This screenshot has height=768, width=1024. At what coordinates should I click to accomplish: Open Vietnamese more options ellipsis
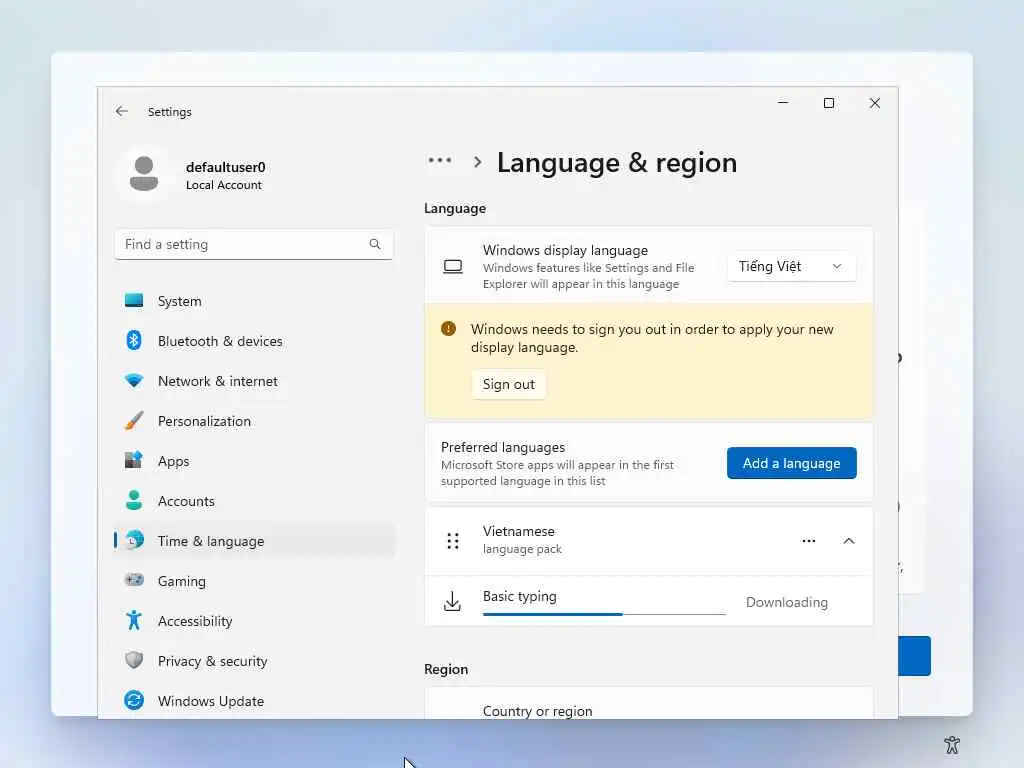pos(808,541)
